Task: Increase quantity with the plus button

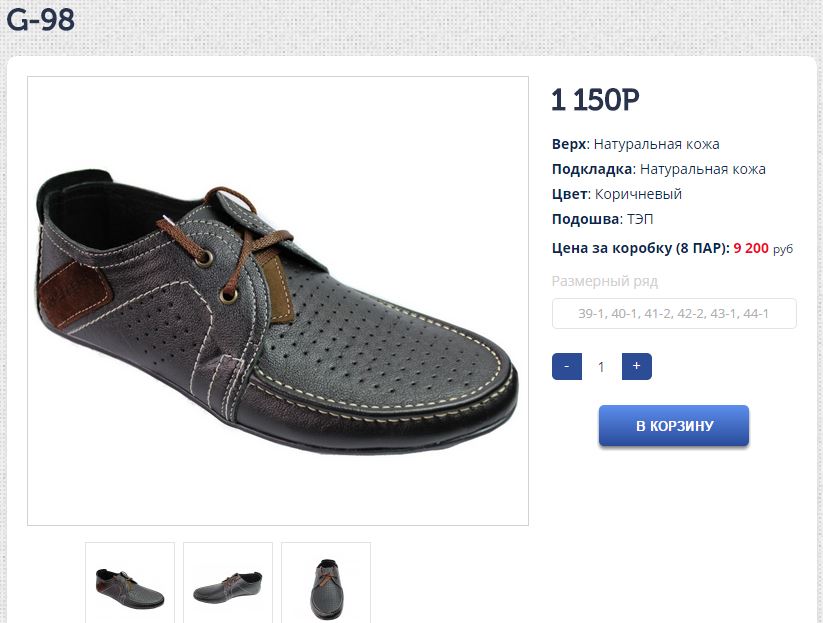Action: tap(636, 367)
